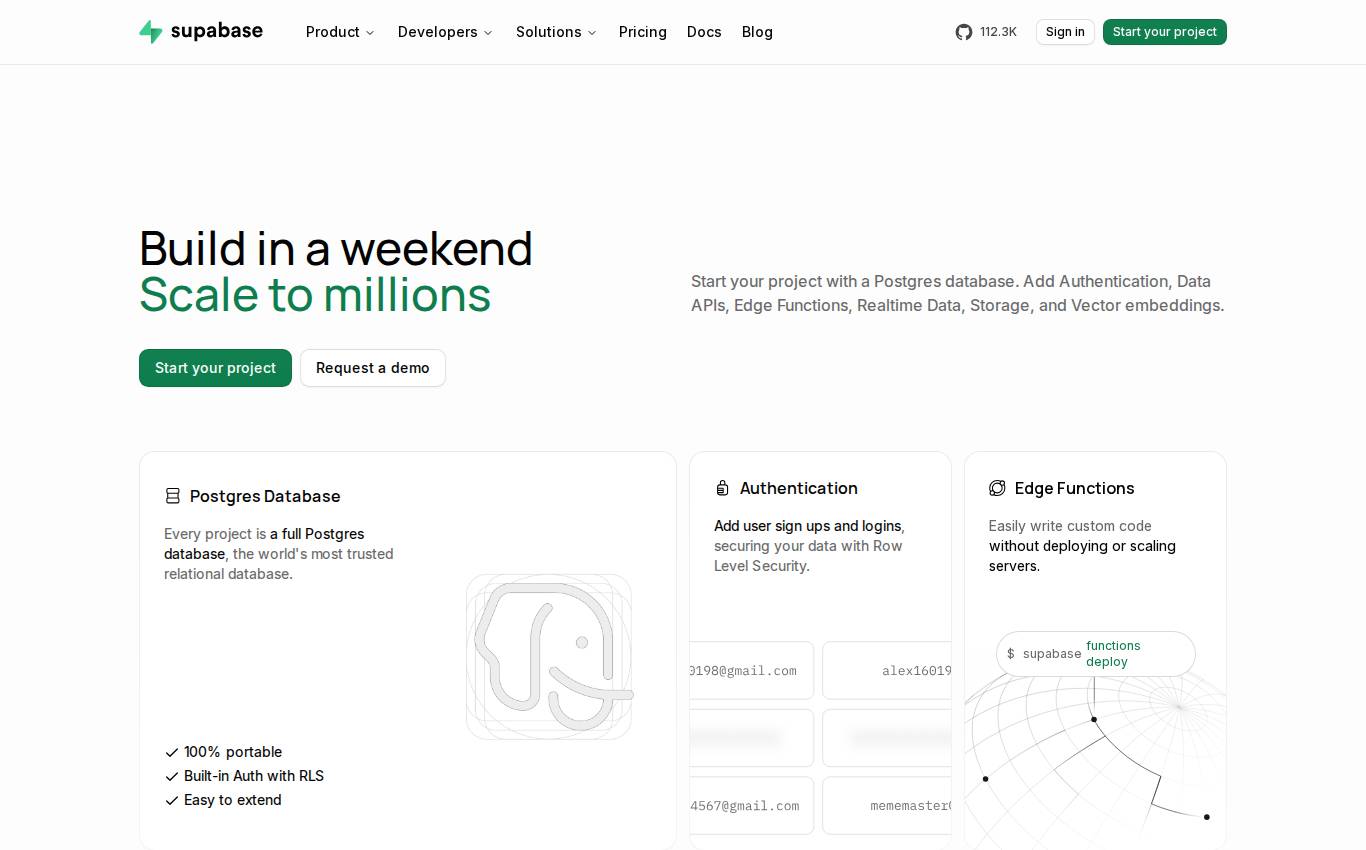This screenshot has height=850, width=1366.
Task: Expand the Developers dropdown menu
Action: tap(445, 32)
